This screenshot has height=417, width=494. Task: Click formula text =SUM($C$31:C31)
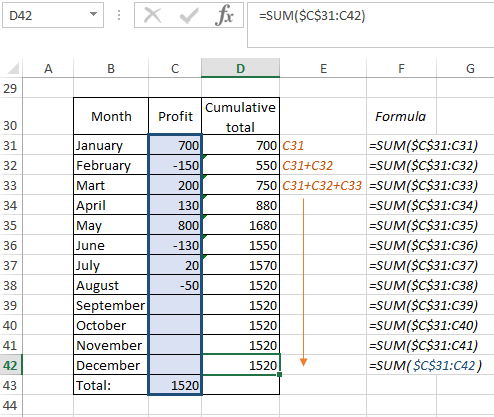click(x=423, y=146)
